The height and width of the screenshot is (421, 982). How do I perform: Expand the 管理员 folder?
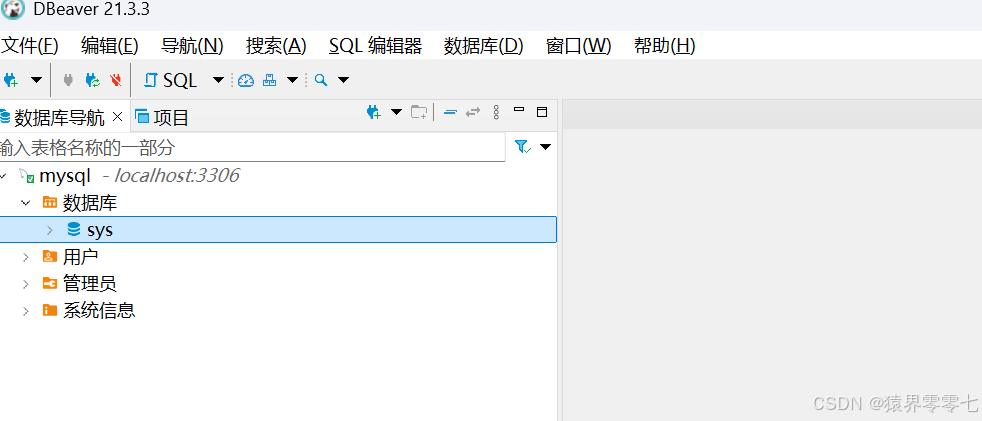coord(26,284)
